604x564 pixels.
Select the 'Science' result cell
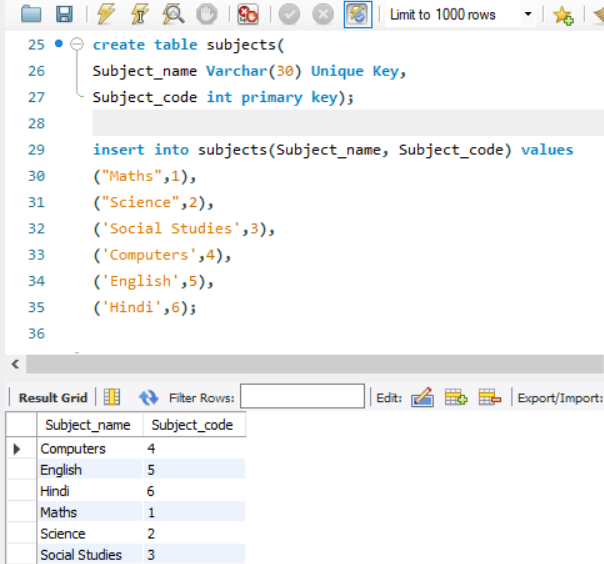pos(90,534)
